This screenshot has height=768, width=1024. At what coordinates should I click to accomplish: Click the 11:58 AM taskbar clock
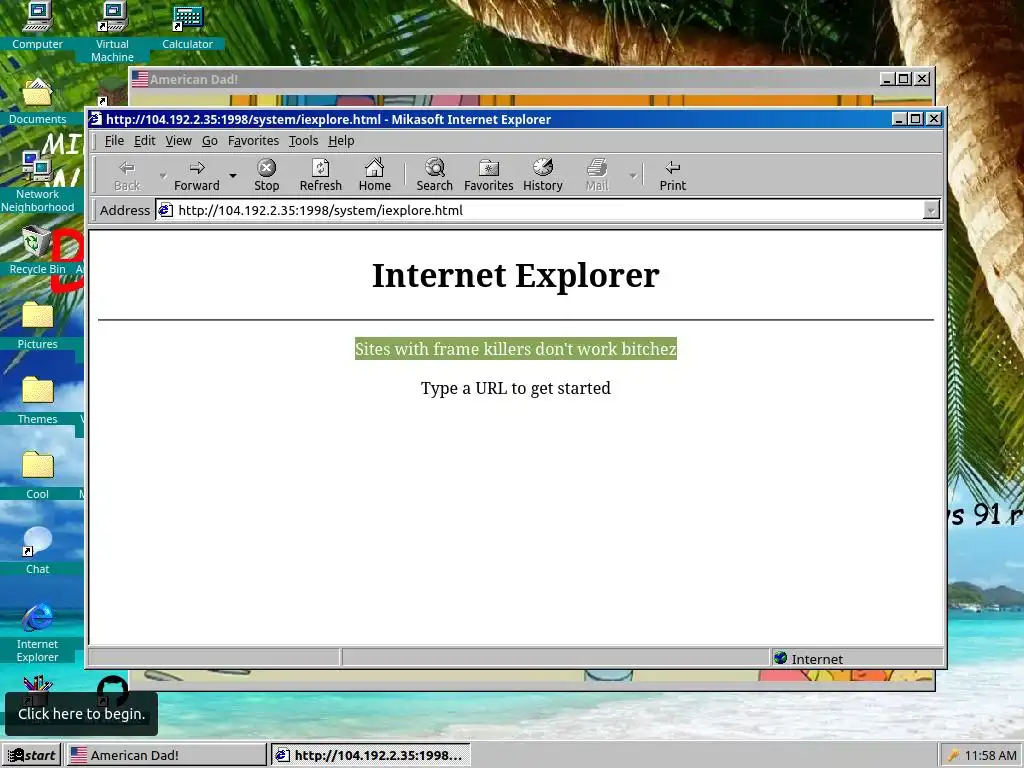click(x=991, y=755)
